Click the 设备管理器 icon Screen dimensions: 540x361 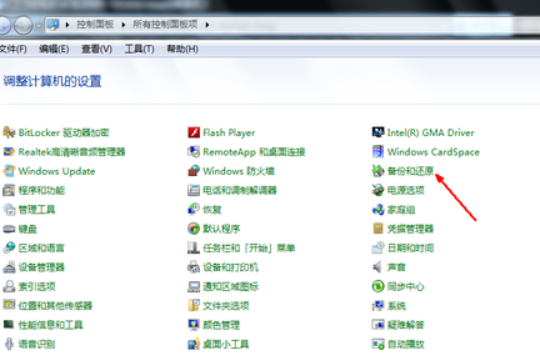(x=9, y=267)
